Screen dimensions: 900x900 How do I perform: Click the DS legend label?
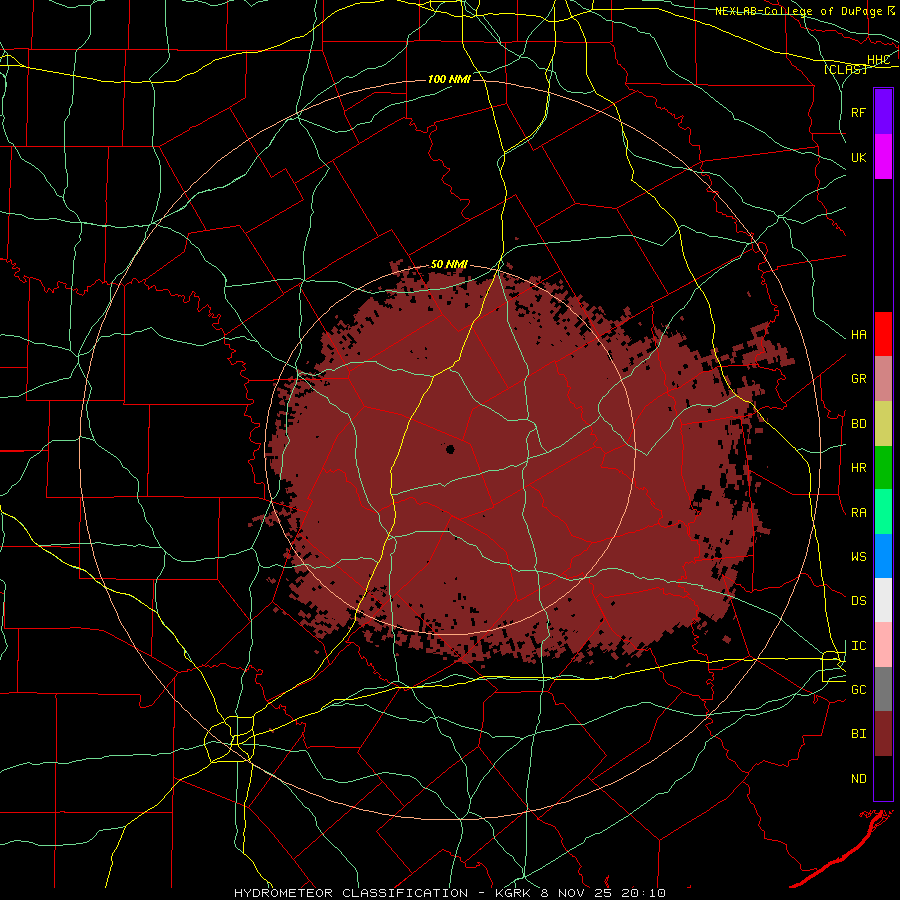point(858,601)
